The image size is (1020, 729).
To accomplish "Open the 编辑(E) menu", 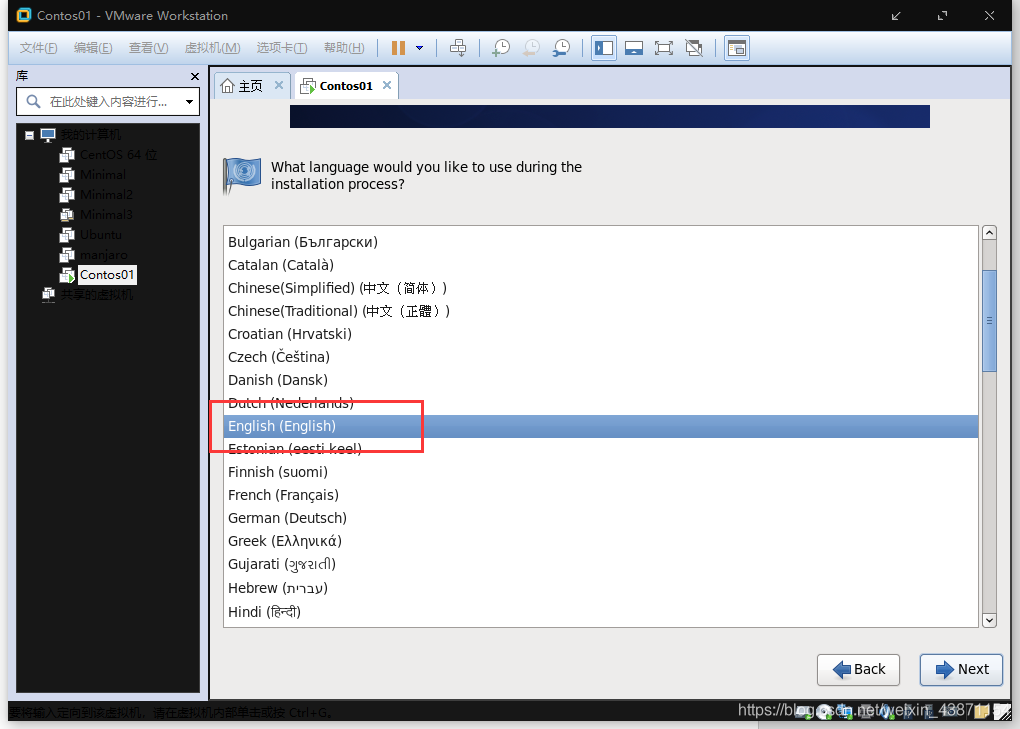I will pyautogui.click(x=93, y=48).
